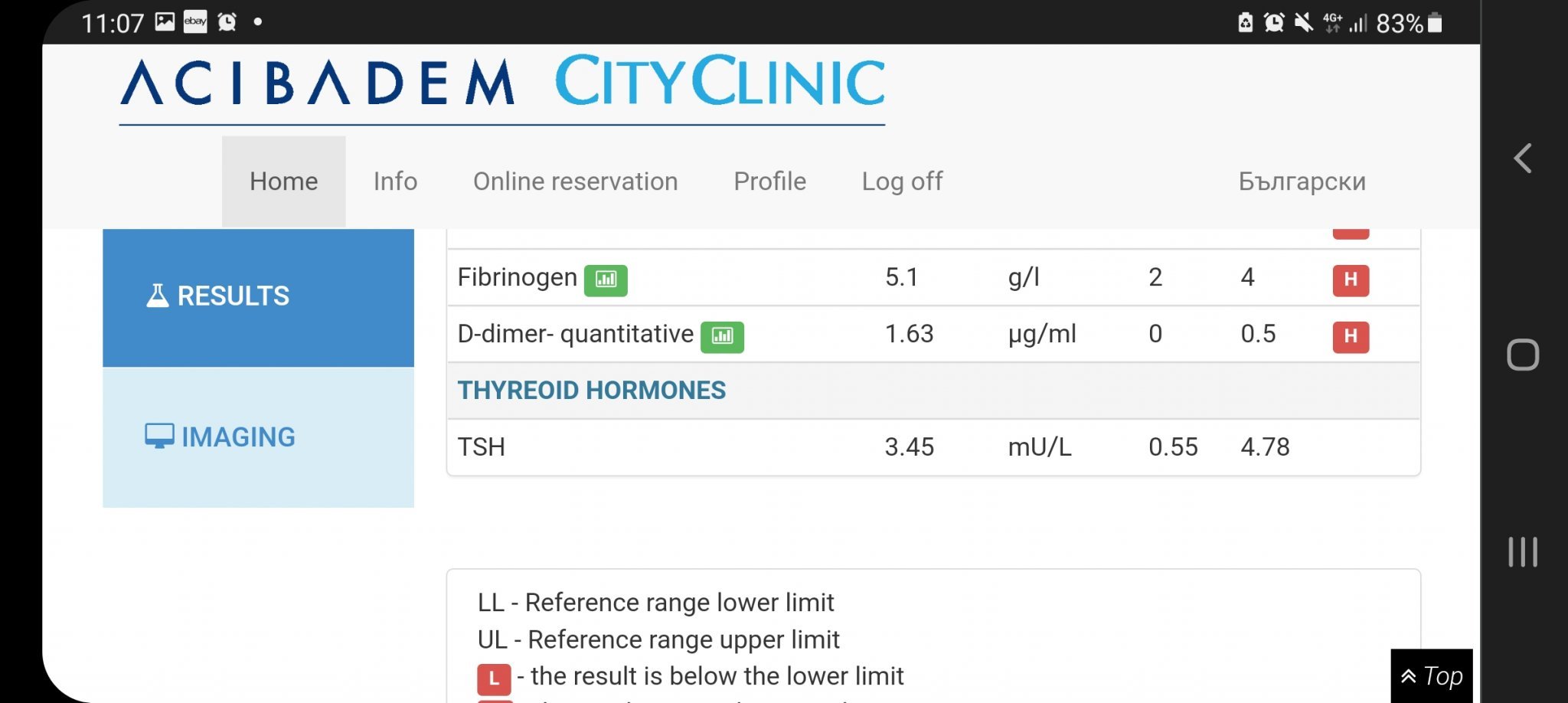Tap the Fibrinogen high flag badge
This screenshot has height=703, width=1568.
click(x=1351, y=280)
